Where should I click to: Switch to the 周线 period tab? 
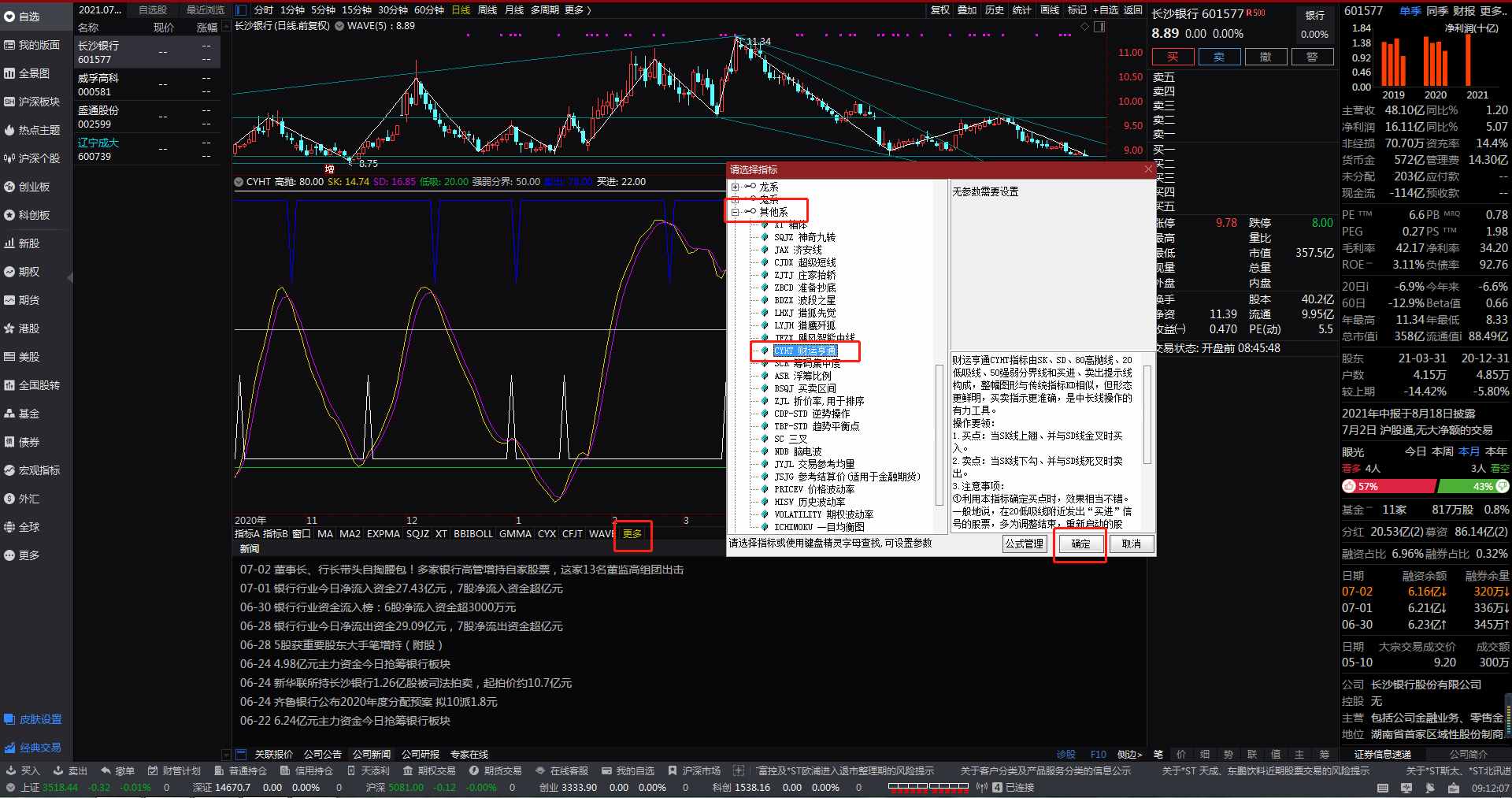point(487,10)
